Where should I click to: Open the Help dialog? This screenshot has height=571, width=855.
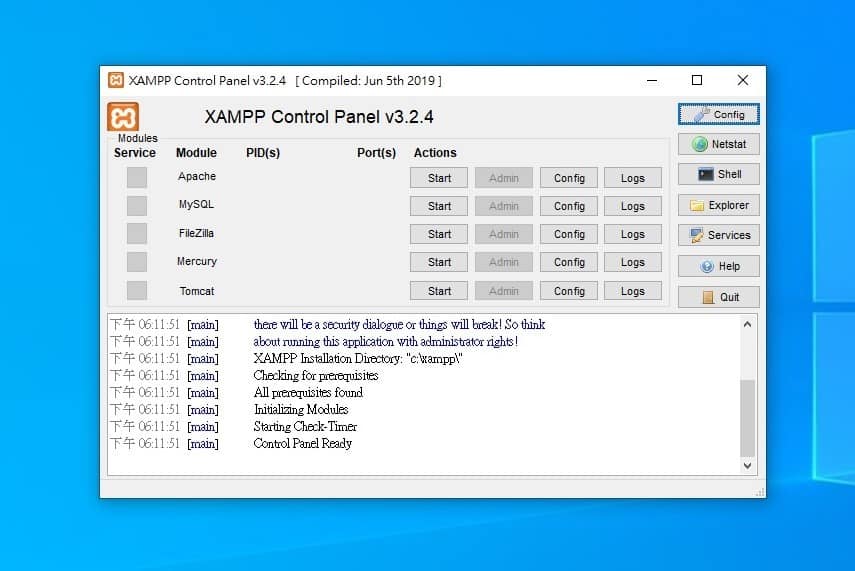coord(718,266)
